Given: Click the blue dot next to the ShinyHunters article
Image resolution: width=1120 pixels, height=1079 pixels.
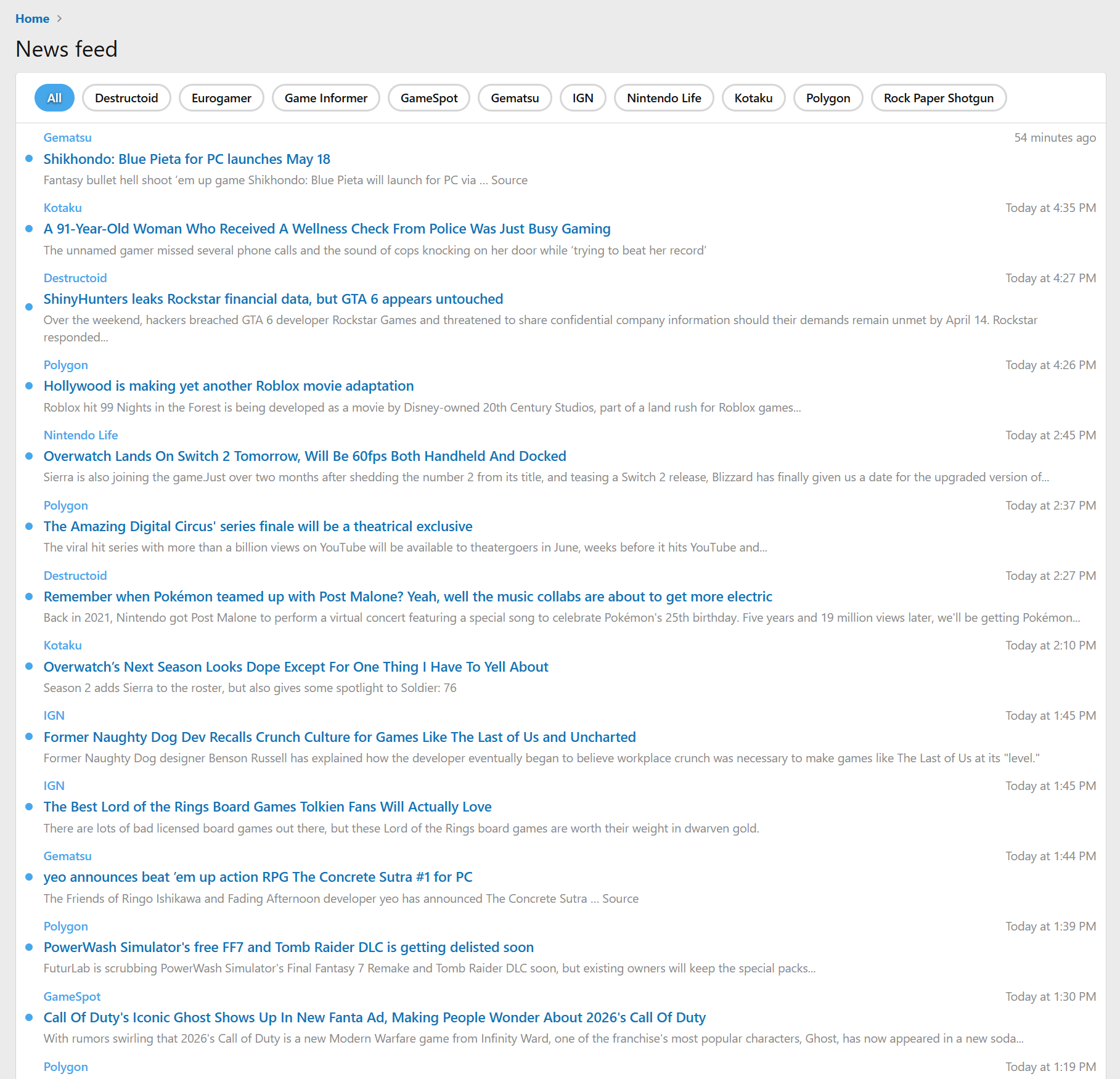Looking at the screenshot, I should [x=29, y=307].
